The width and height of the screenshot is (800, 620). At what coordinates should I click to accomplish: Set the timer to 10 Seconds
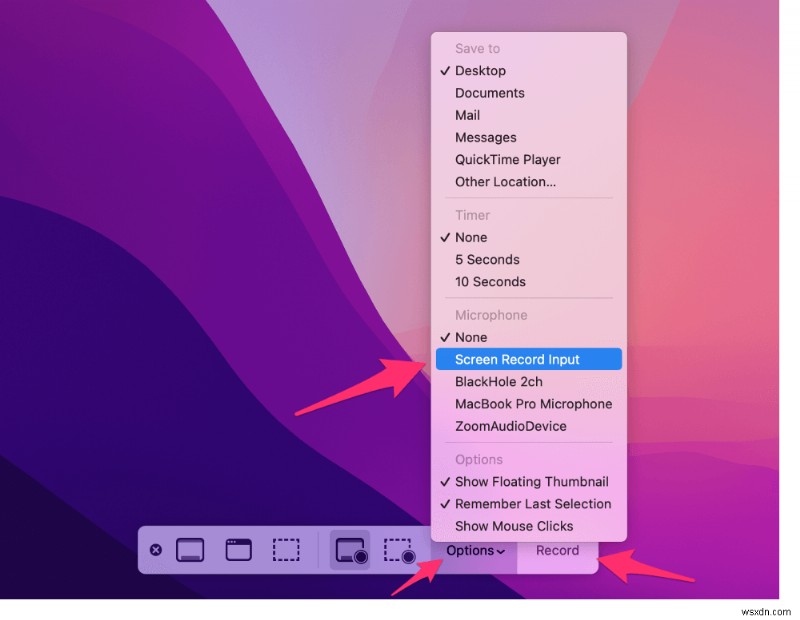click(x=490, y=281)
